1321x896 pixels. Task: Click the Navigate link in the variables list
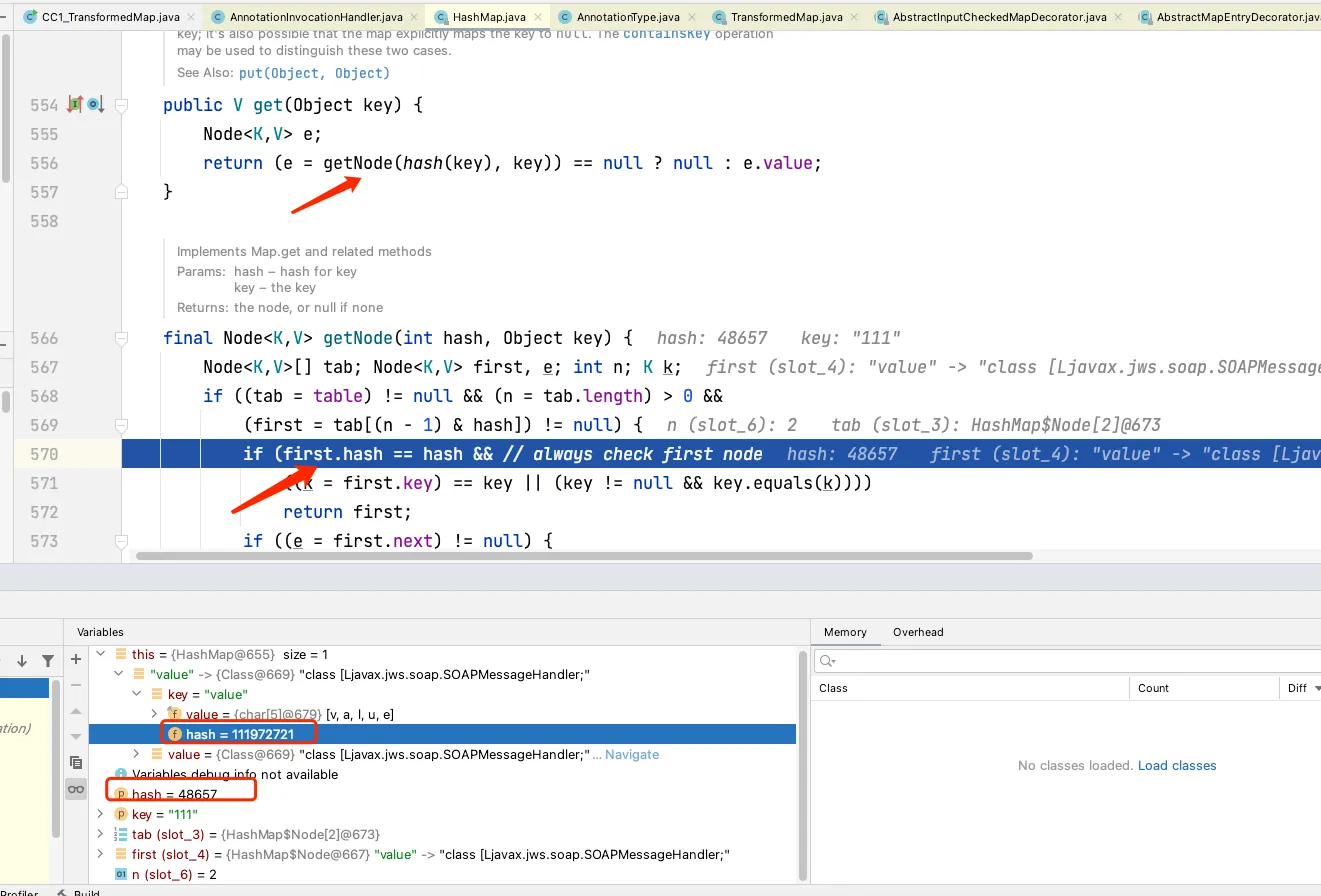click(631, 755)
